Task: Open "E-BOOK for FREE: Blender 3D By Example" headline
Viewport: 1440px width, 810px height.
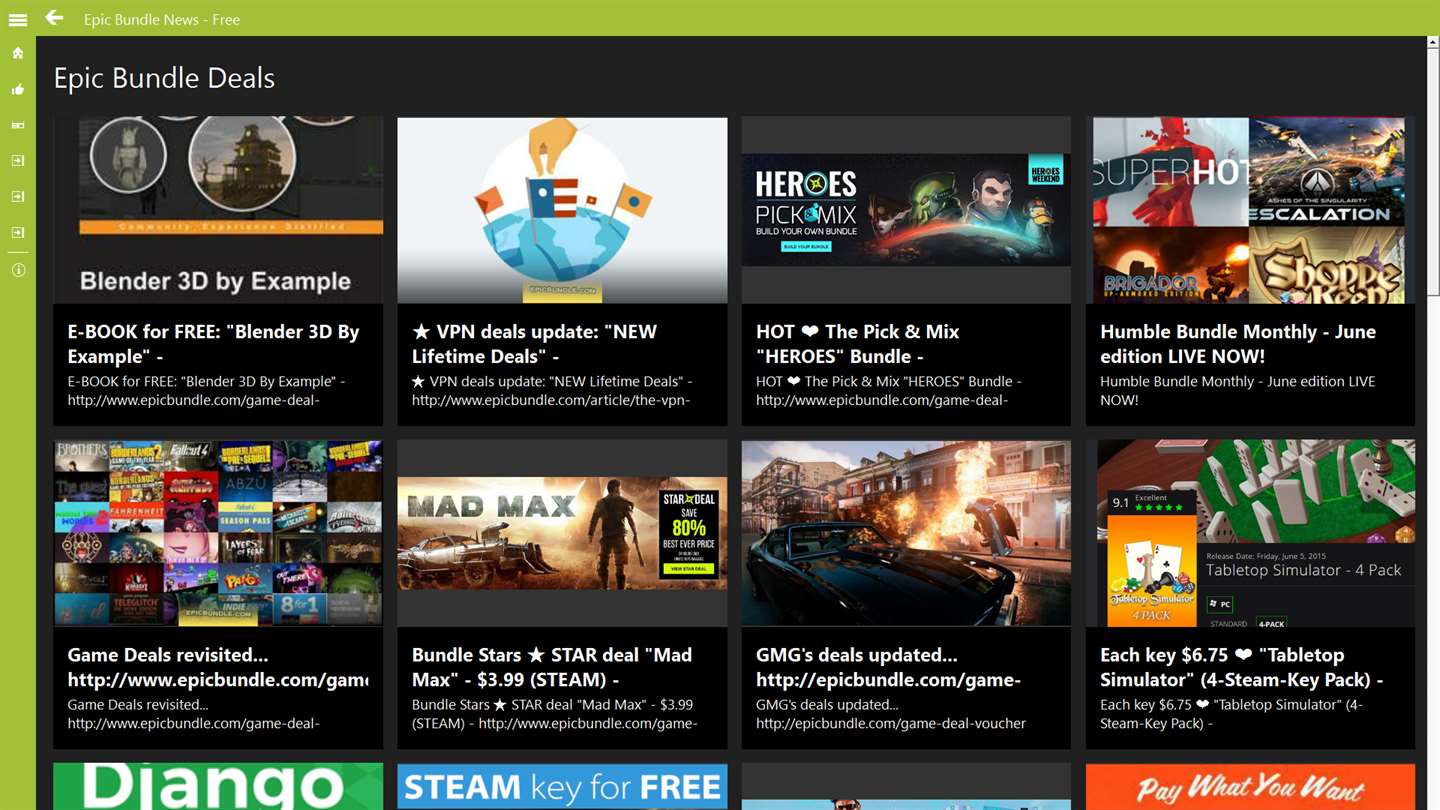Action: [214, 344]
